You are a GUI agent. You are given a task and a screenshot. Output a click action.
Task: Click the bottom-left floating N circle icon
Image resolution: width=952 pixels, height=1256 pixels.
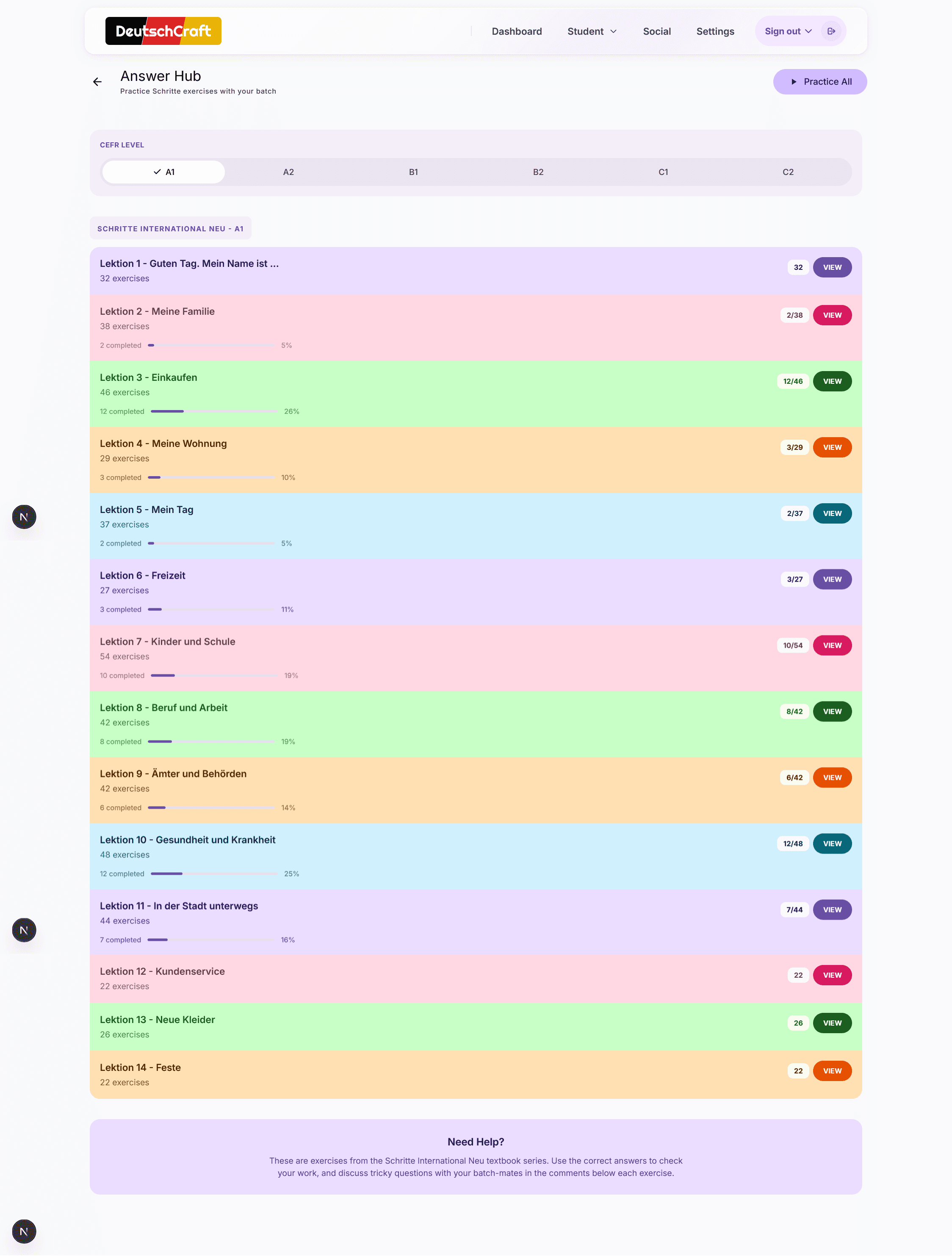coord(23,1231)
